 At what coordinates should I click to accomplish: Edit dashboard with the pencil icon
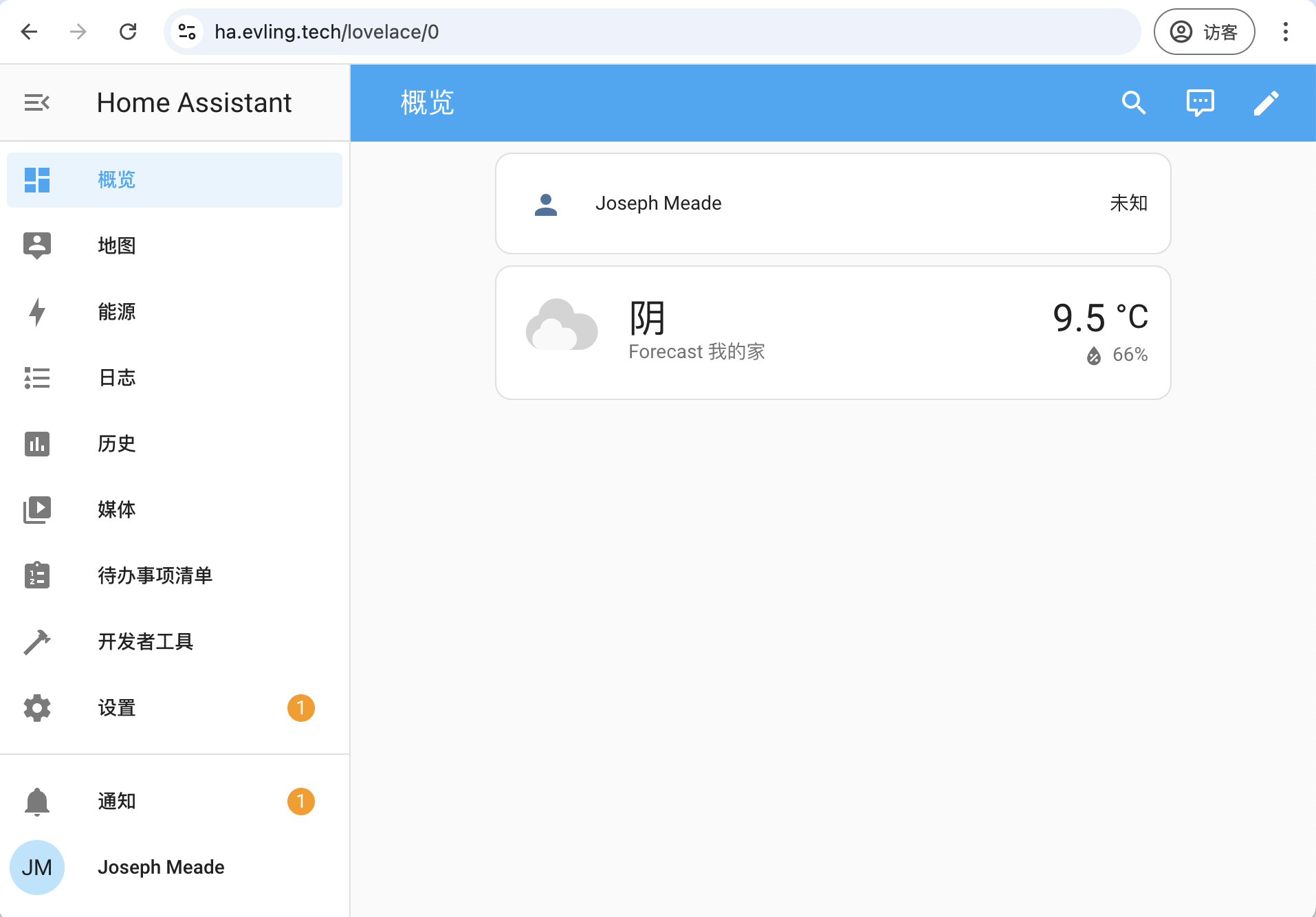(1266, 103)
